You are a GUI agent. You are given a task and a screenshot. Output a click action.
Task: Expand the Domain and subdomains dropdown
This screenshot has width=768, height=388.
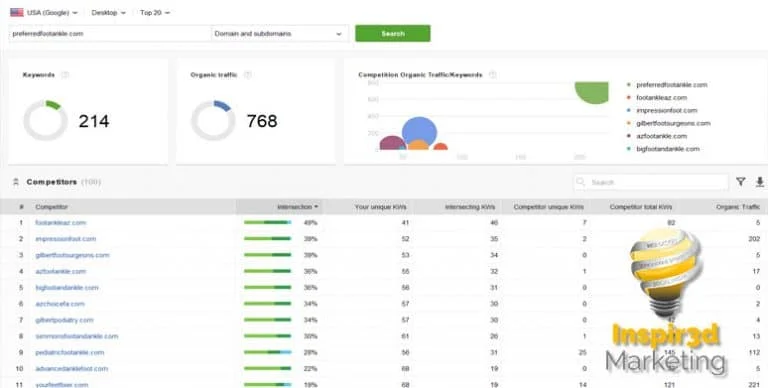(279, 34)
